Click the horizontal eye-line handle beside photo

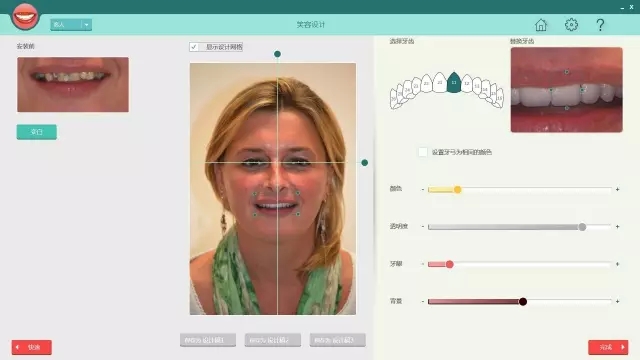click(x=364, y=162)
